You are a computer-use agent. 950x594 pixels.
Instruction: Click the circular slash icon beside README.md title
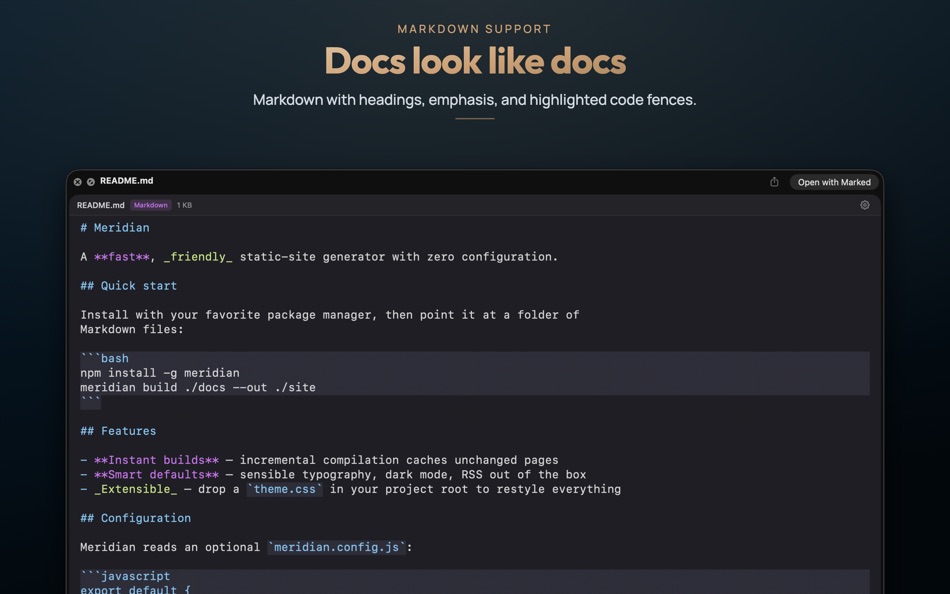pyautogui.click(x=91, y=182)
